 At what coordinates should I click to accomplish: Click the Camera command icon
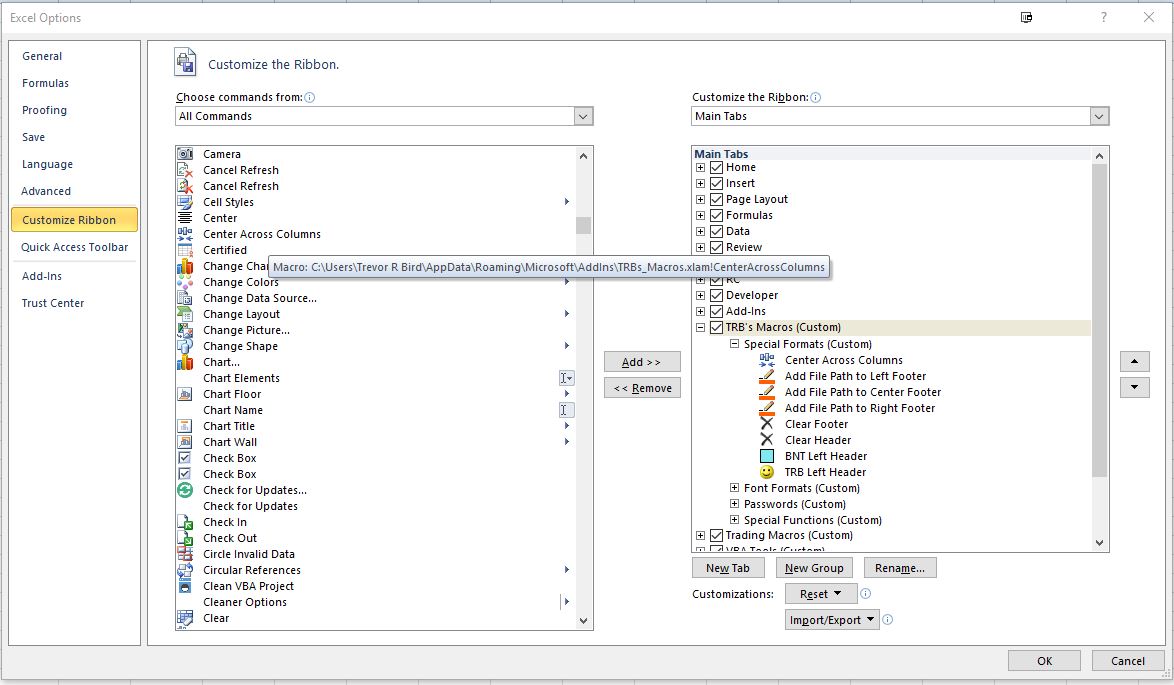click(185, 154)
